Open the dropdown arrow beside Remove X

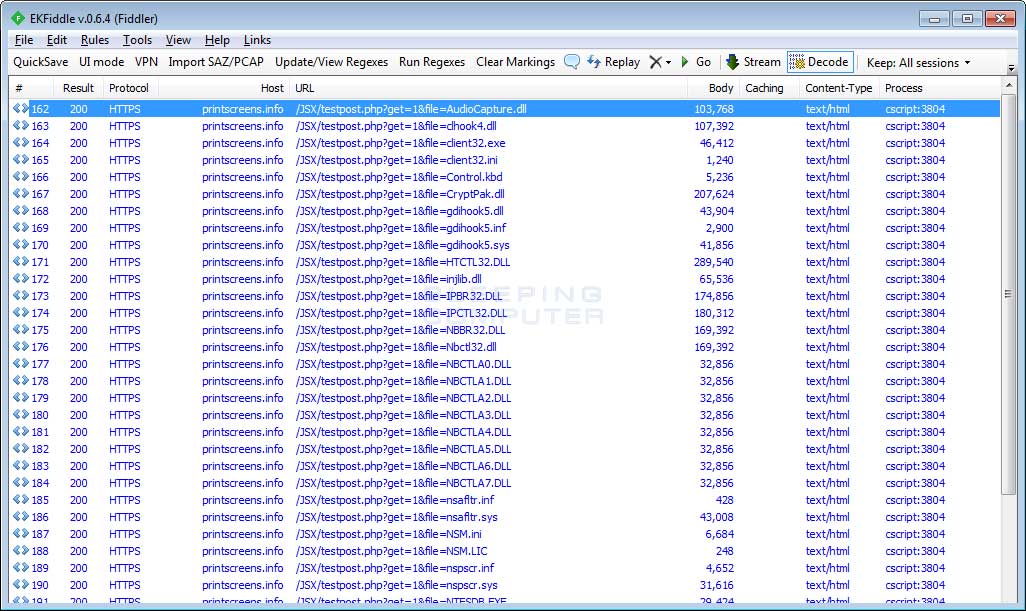pyautogui.click(x=668, y=63)
